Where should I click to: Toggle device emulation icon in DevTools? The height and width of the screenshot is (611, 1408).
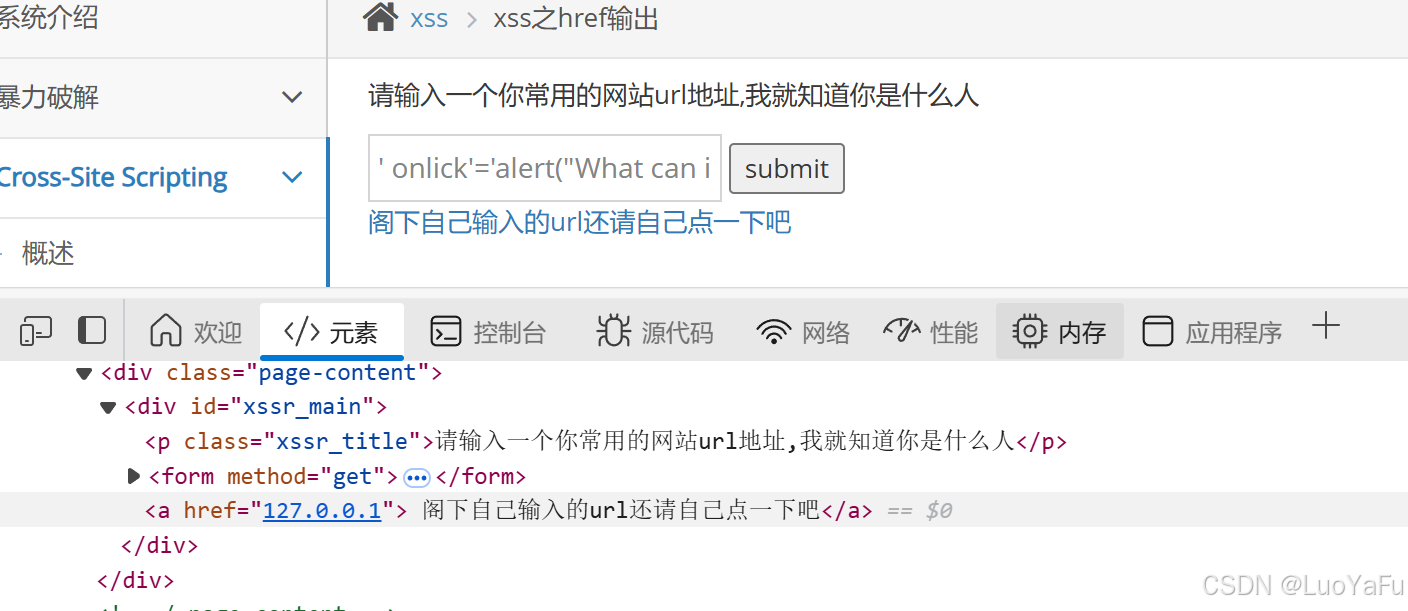click(35, 330)
